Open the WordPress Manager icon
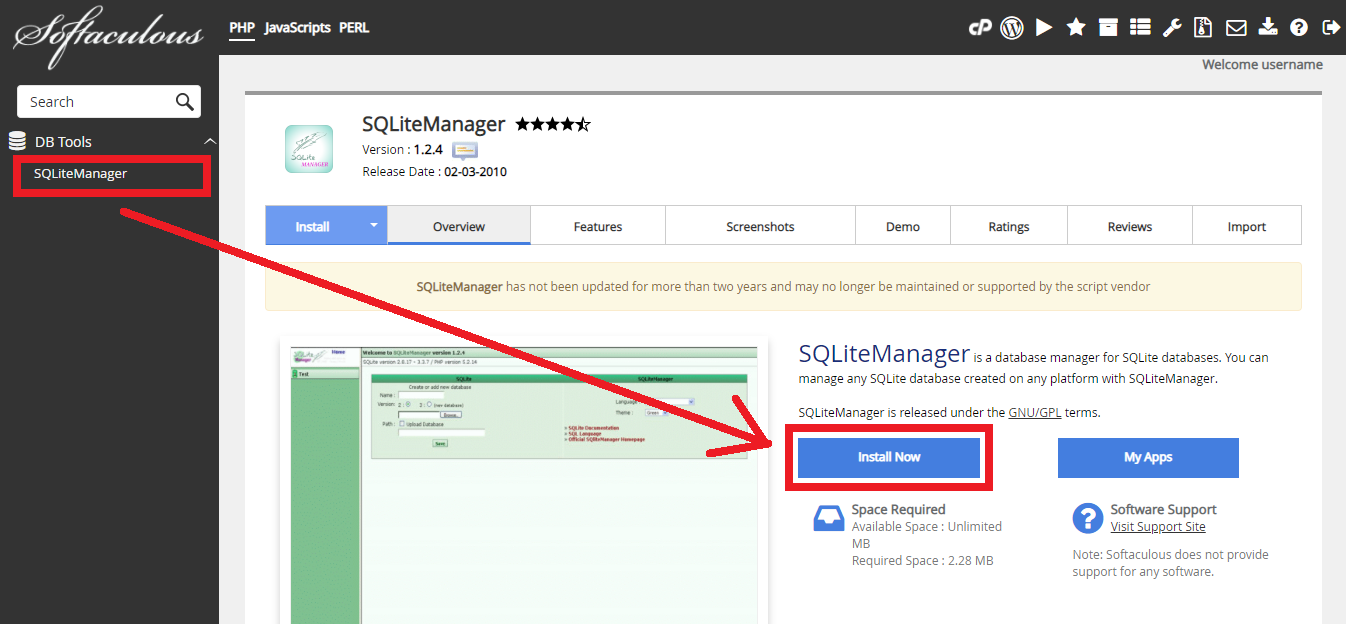This screenshot has height=624, width=1346. point(1011,27)
